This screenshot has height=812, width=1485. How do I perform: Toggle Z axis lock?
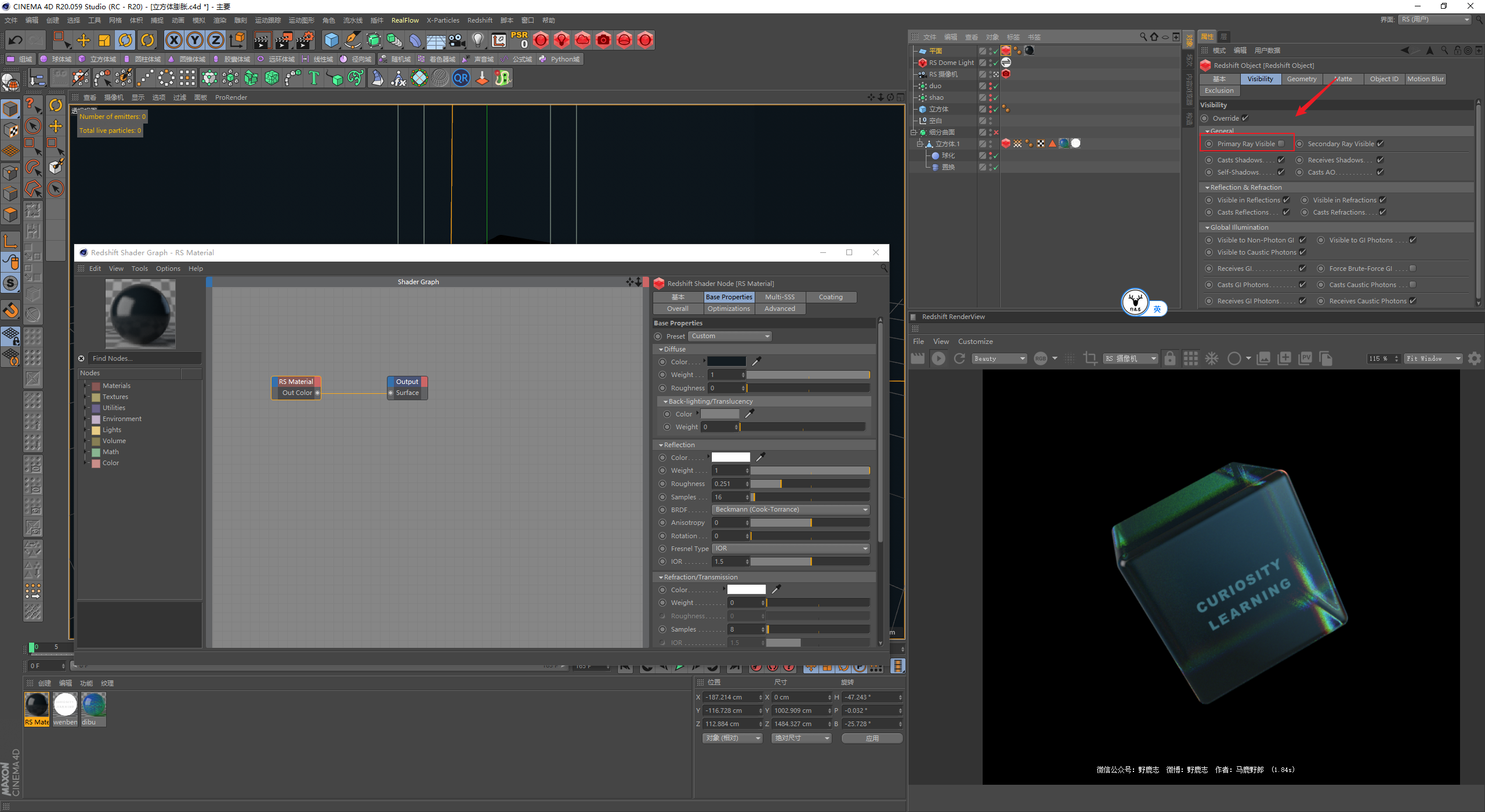point(216,40)
